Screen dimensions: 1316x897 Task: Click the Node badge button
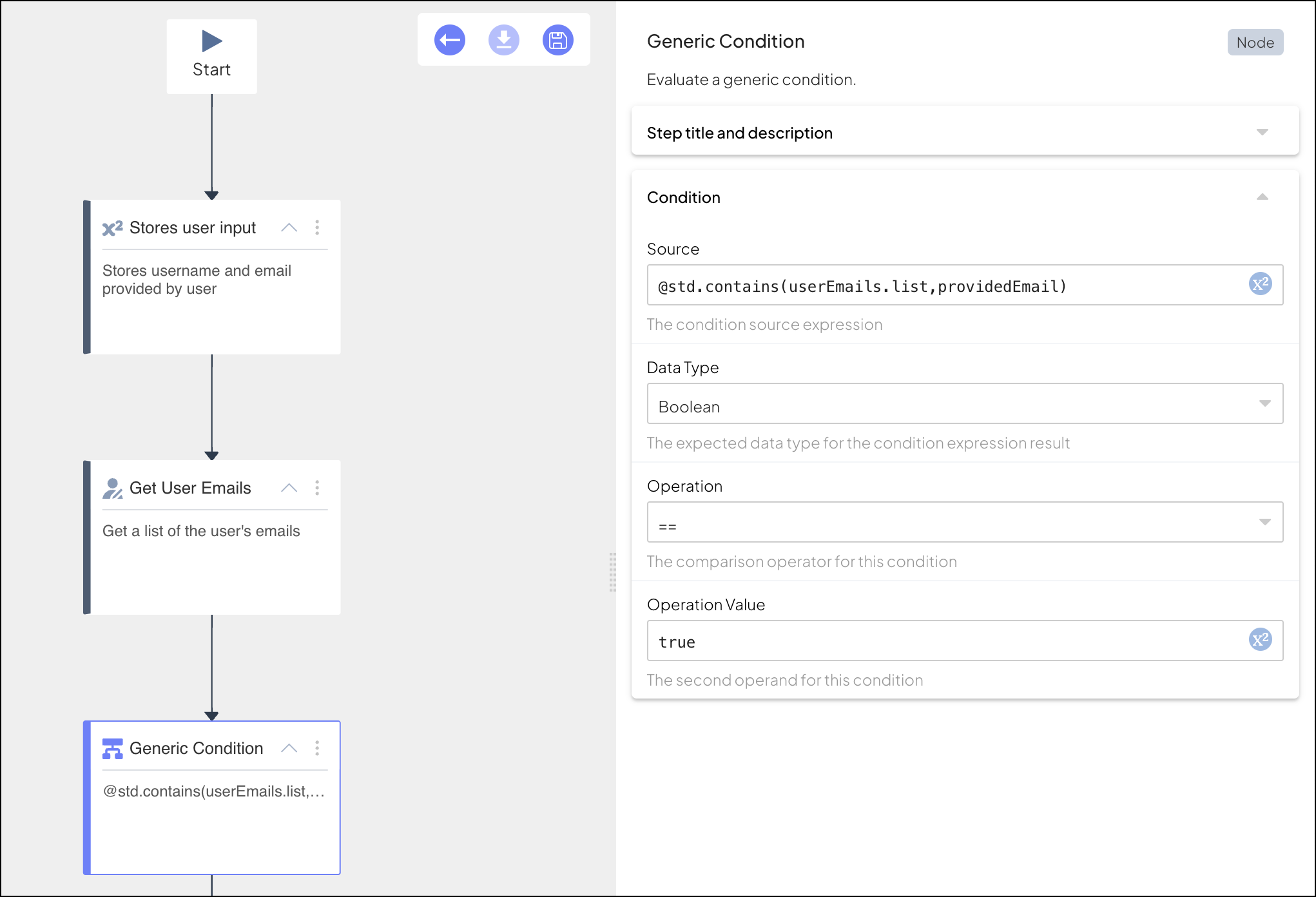coord(1255,43)
